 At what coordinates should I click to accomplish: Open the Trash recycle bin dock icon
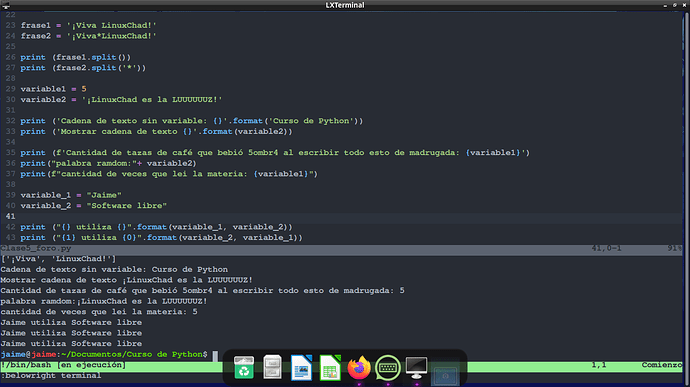(244, 368)
